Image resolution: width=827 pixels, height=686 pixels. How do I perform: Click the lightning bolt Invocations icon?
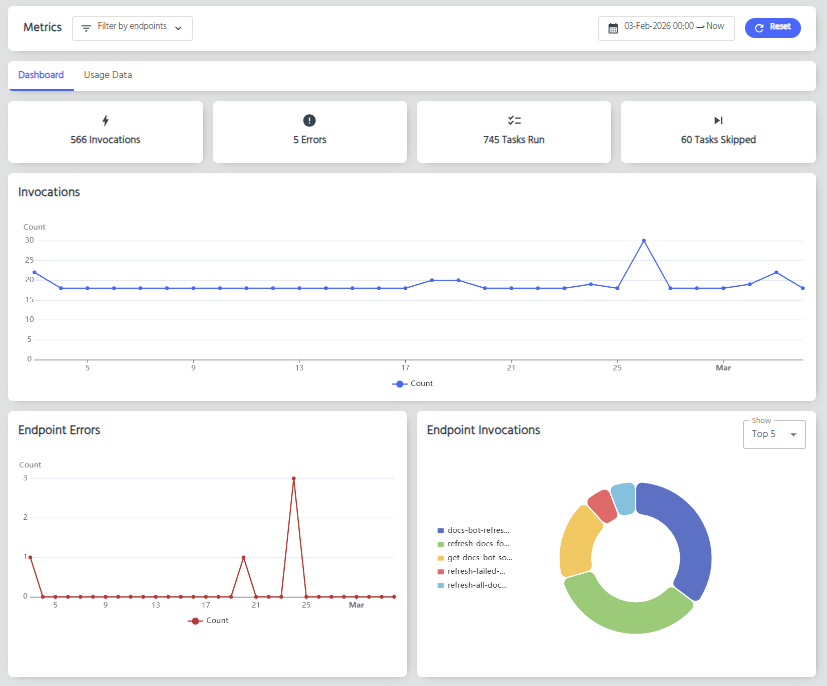pos(106,120)
